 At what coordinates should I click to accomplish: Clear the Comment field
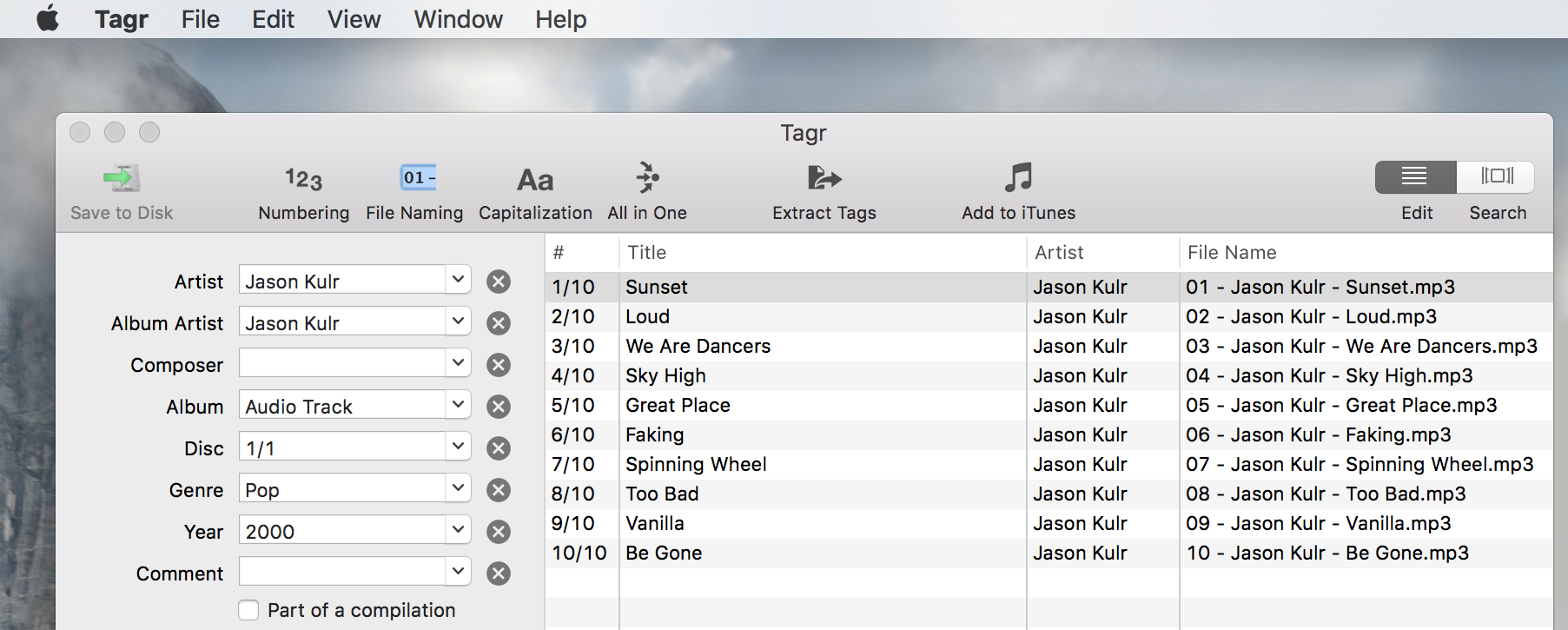[x=499, y=574]
